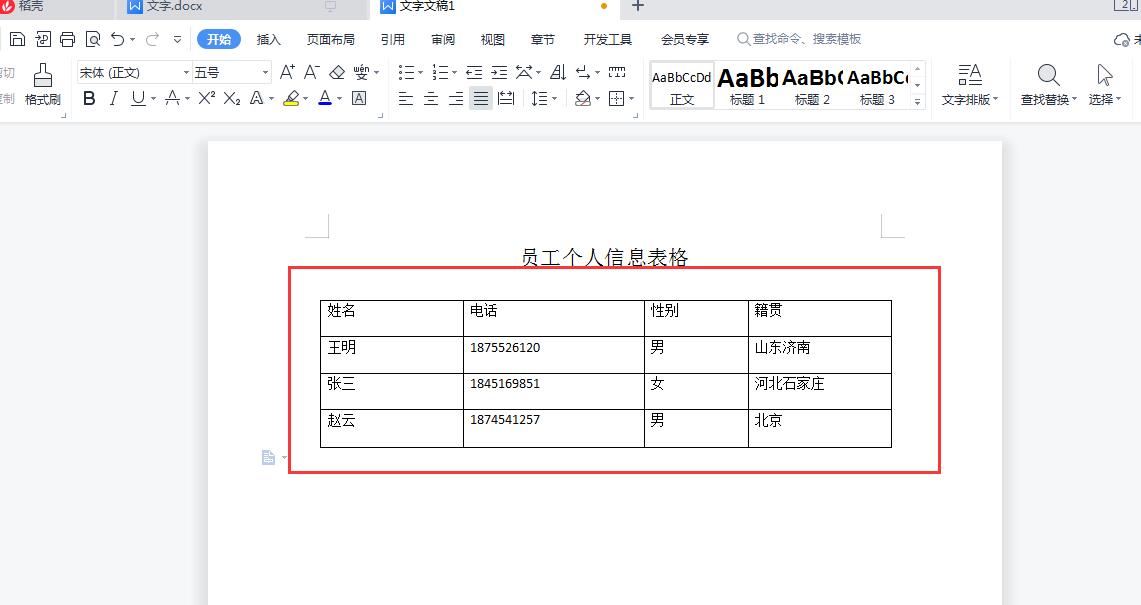Apply the 标题 2 heading style

pyautogui.click(x=812, y=86)
